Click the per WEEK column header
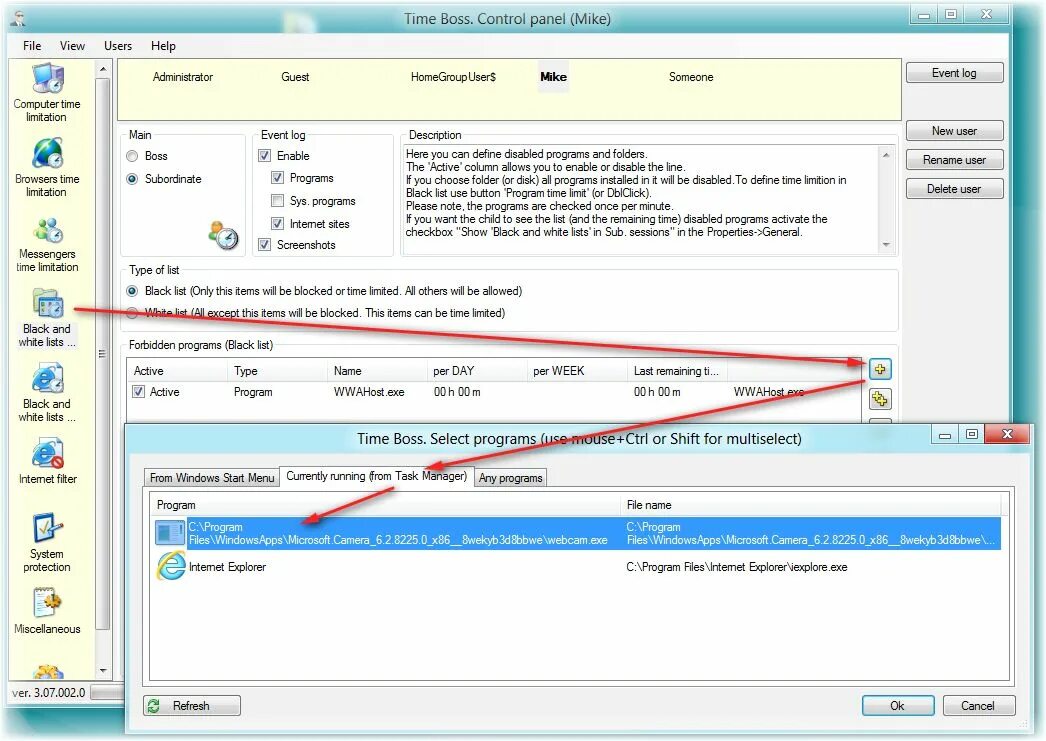Image resolution: width=1046 pixels, height=741 pixels. pyautogui.click(x=577, y=371)
